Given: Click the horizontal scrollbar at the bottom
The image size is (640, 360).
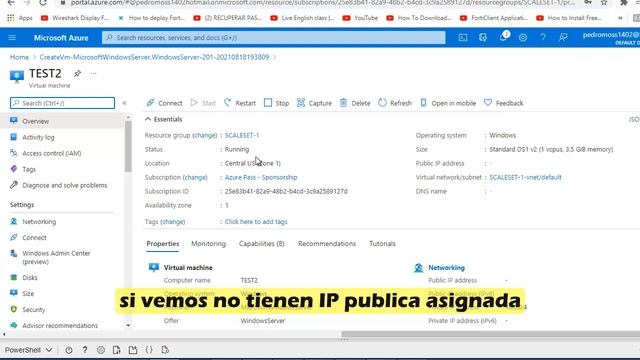Looking at the screenshot, I should coord(490,334).
